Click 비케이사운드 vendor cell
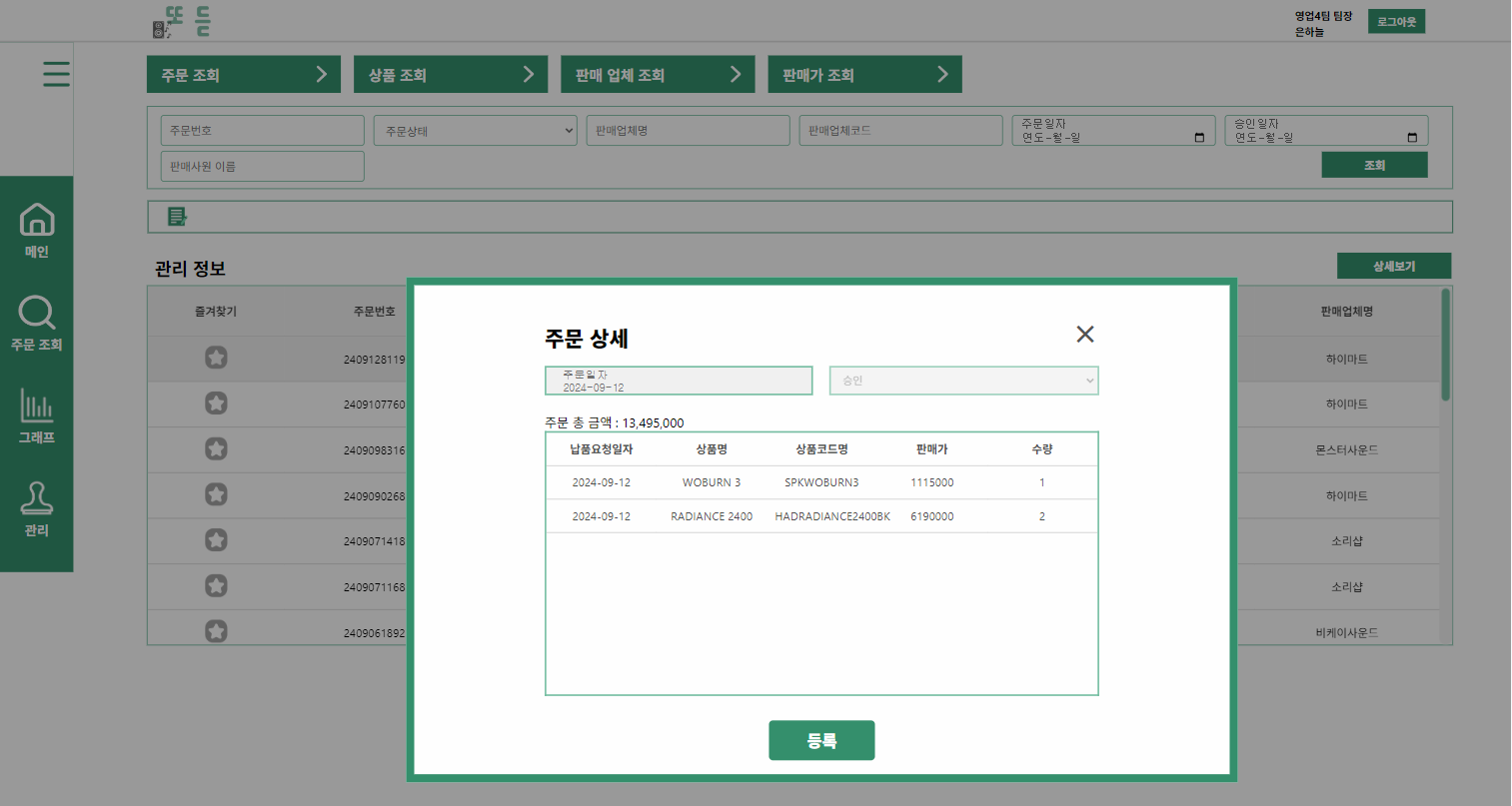Image resolution: width=1512 pixels, height=806 pixels. click(x=1347, y=633)
